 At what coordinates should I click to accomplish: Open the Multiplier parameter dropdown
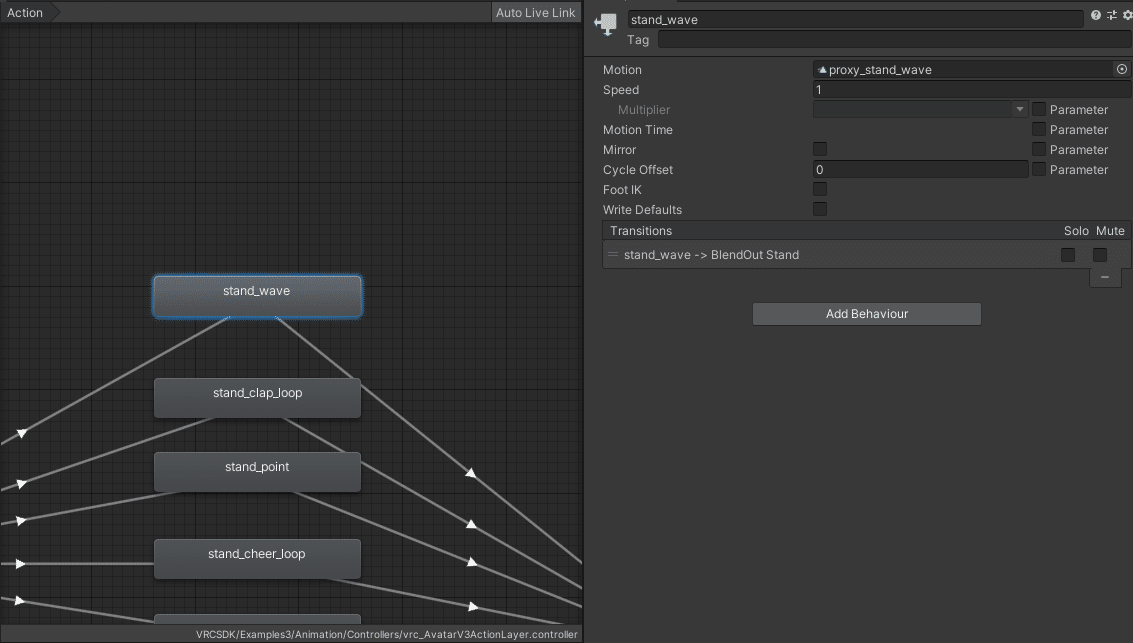[920, 109]
